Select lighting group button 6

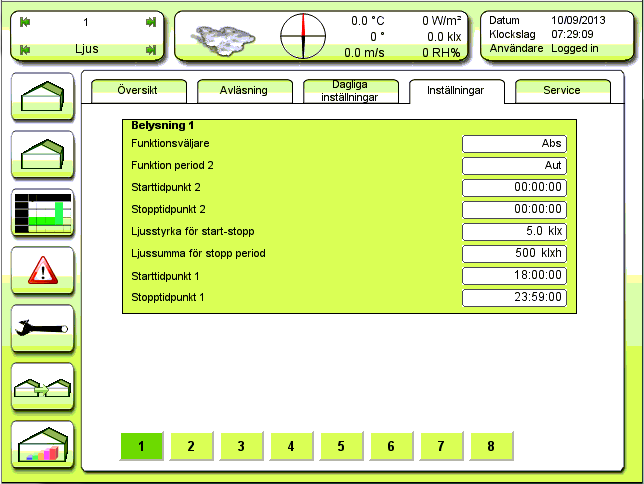click(391, 446)
